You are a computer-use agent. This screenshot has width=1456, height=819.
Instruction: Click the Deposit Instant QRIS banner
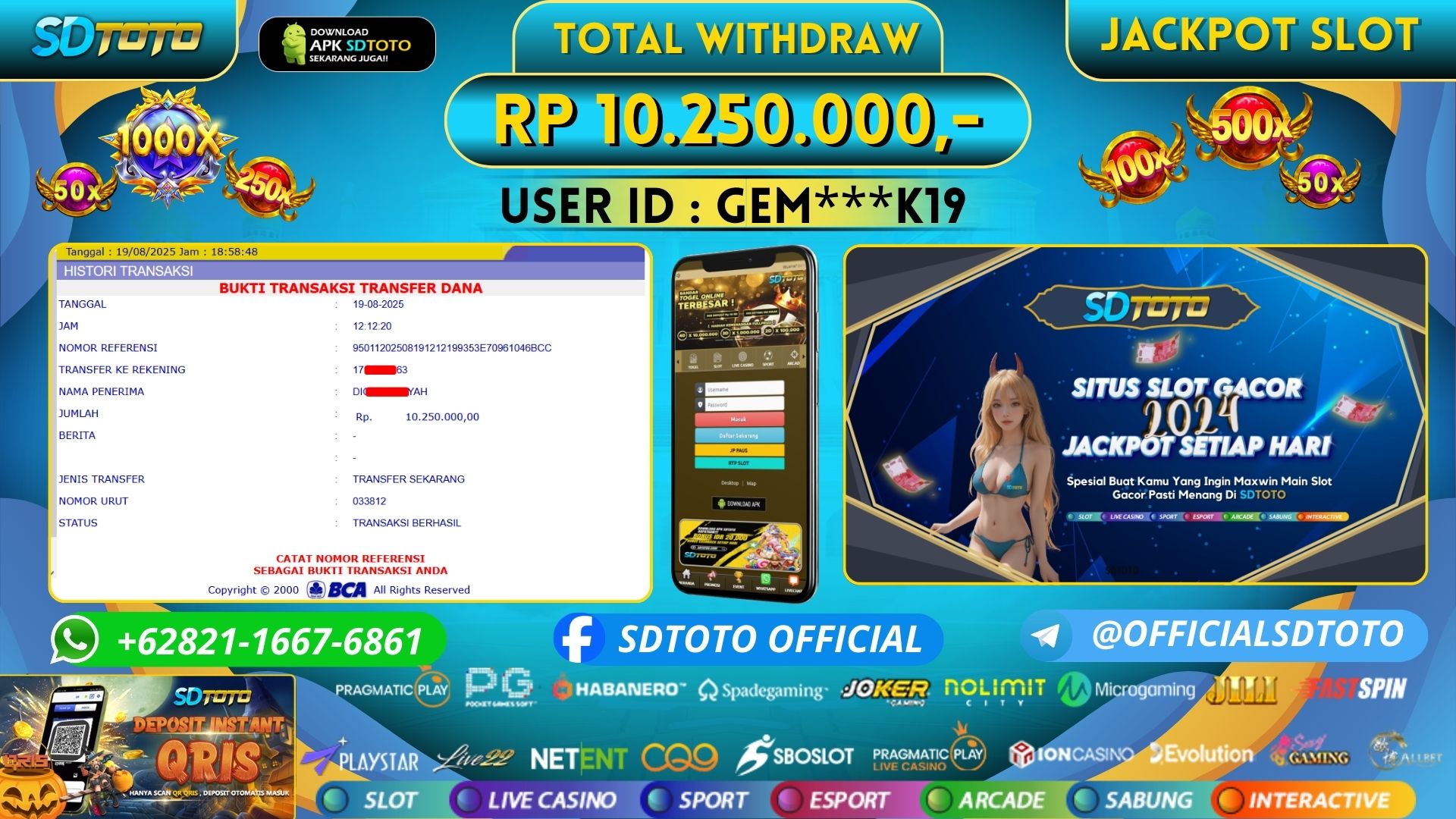(x=148, y=747)
